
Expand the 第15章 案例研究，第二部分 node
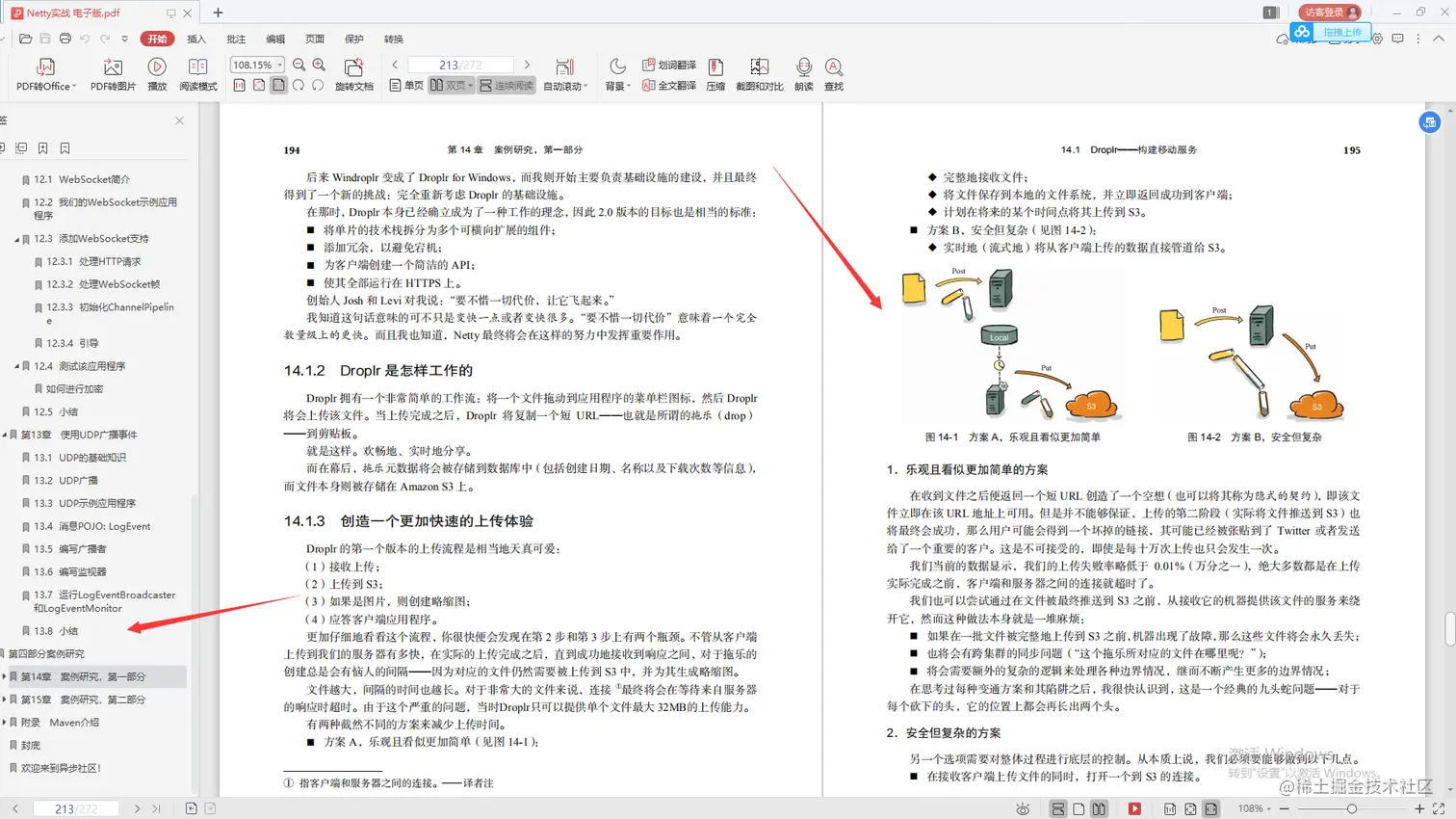tap(4, 700)
